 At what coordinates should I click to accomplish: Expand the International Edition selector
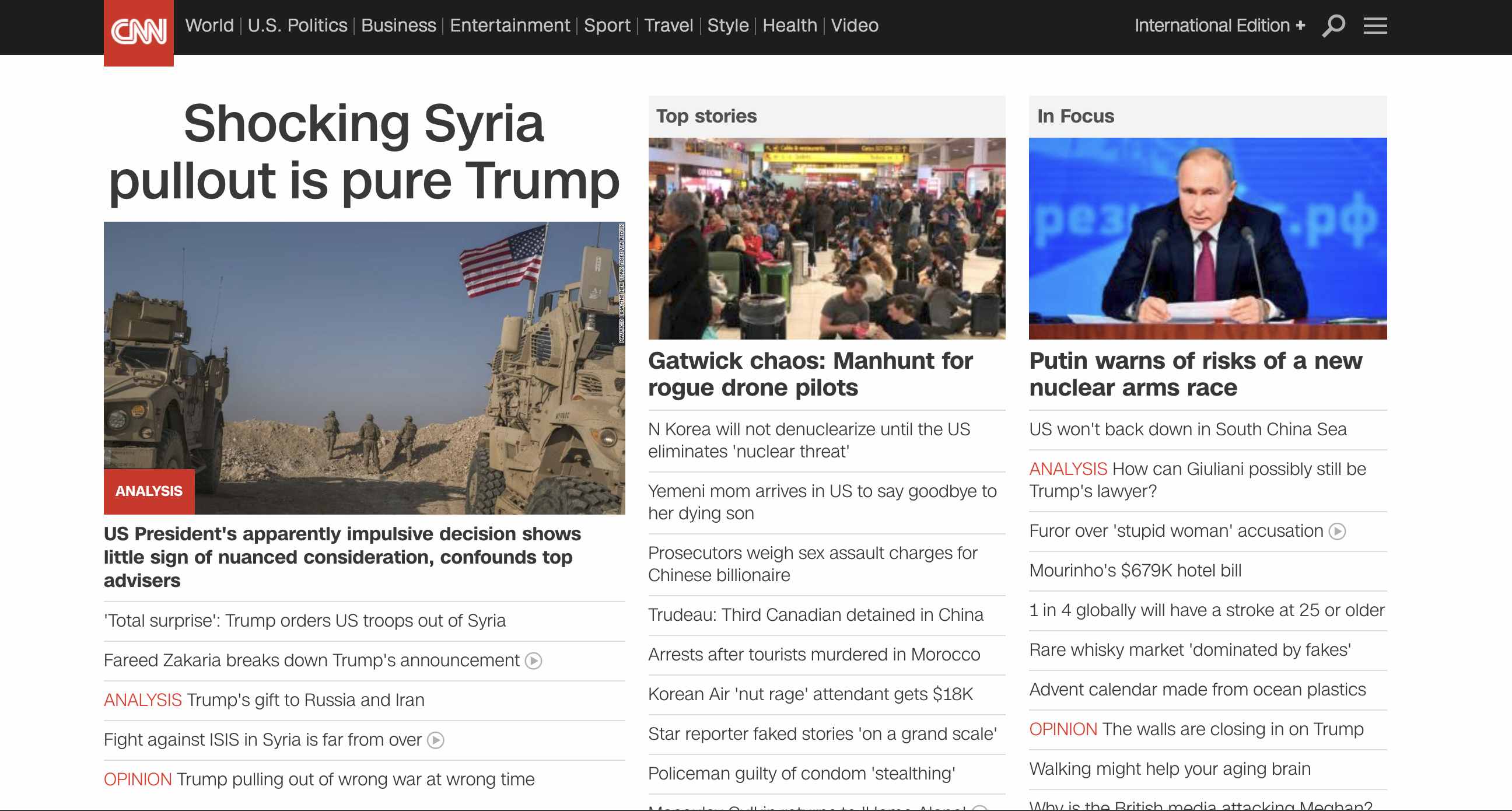[1219, 26]
